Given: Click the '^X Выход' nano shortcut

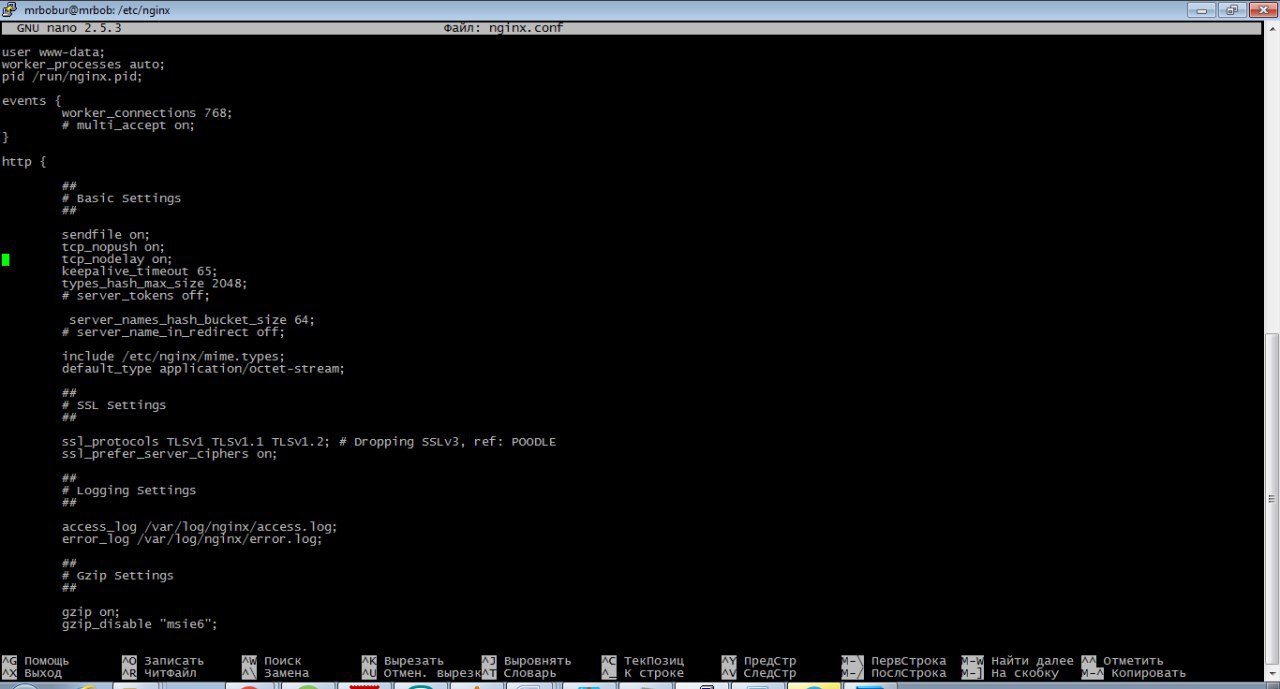Looking at the screenshot, I should (32, 672).
